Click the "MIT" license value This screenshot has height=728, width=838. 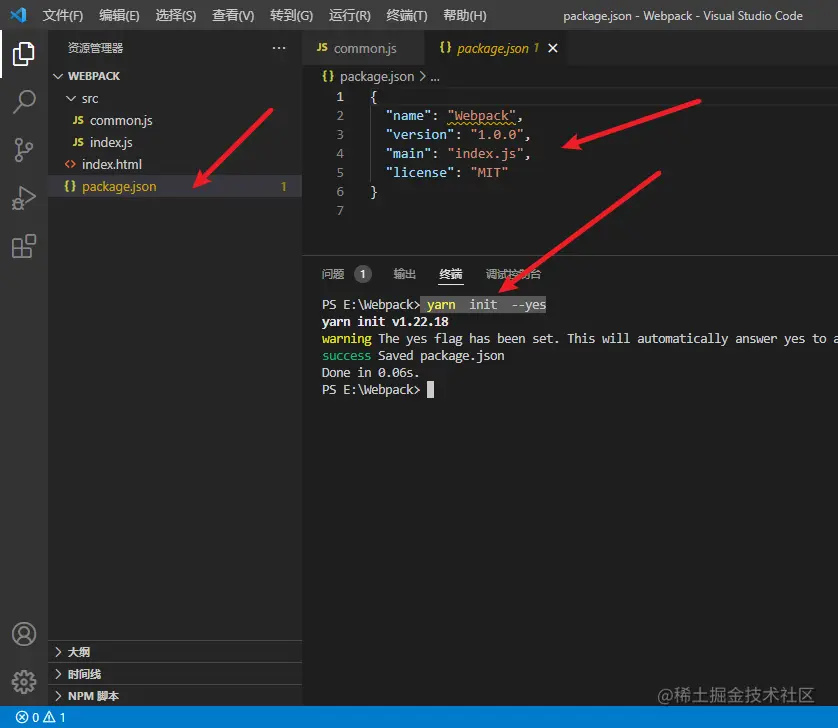click(x=489, y=173)
